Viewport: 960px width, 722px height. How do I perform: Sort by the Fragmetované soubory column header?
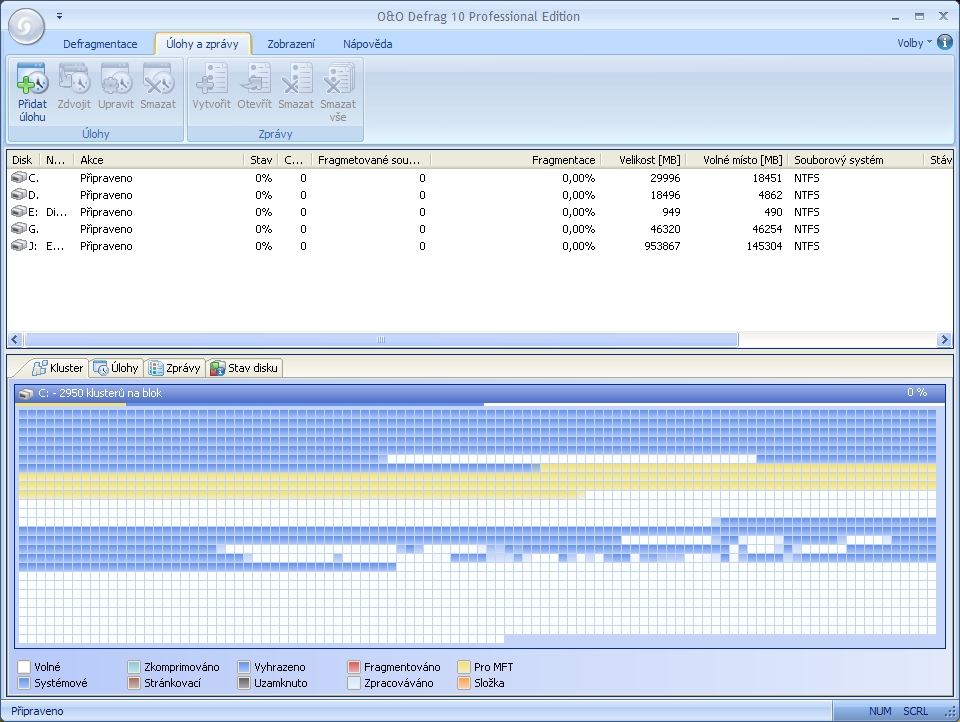[372, 160]
